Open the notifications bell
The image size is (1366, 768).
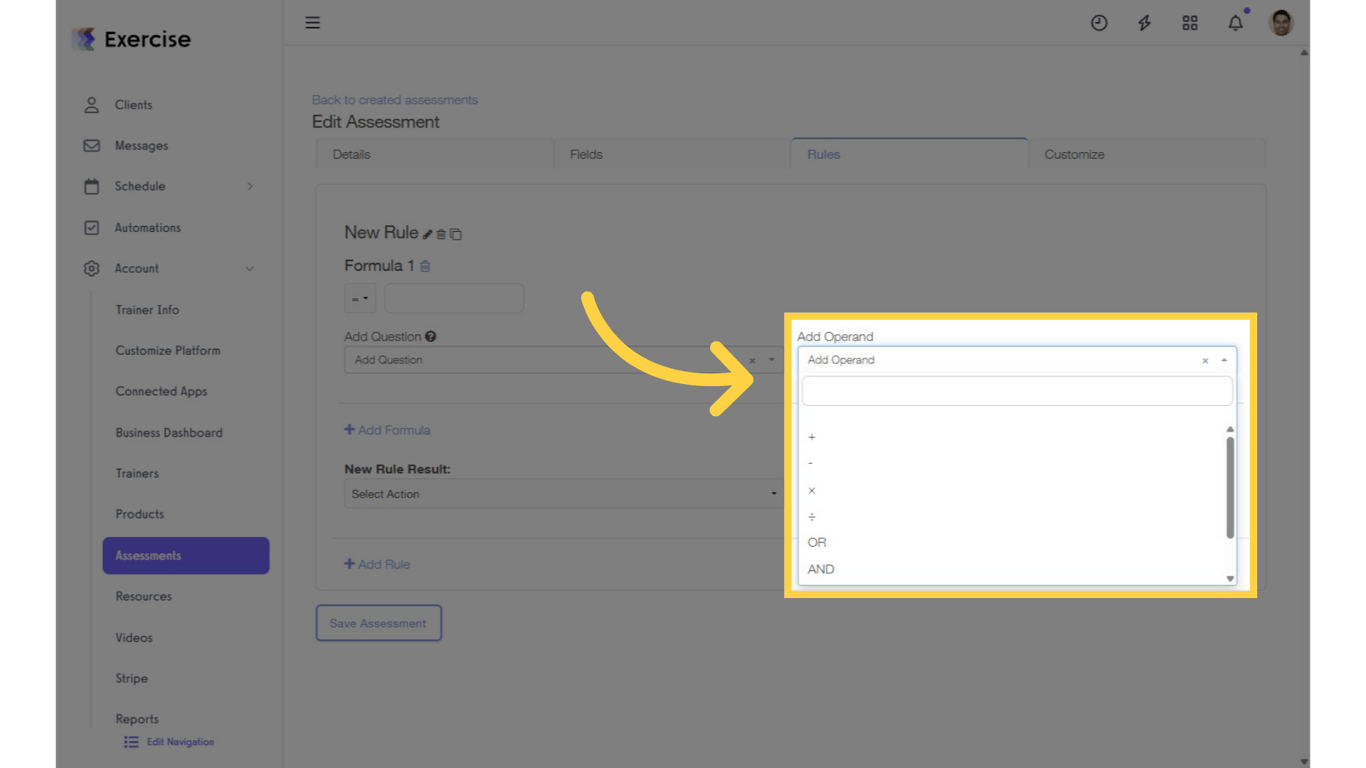(x=1235, y=22)
